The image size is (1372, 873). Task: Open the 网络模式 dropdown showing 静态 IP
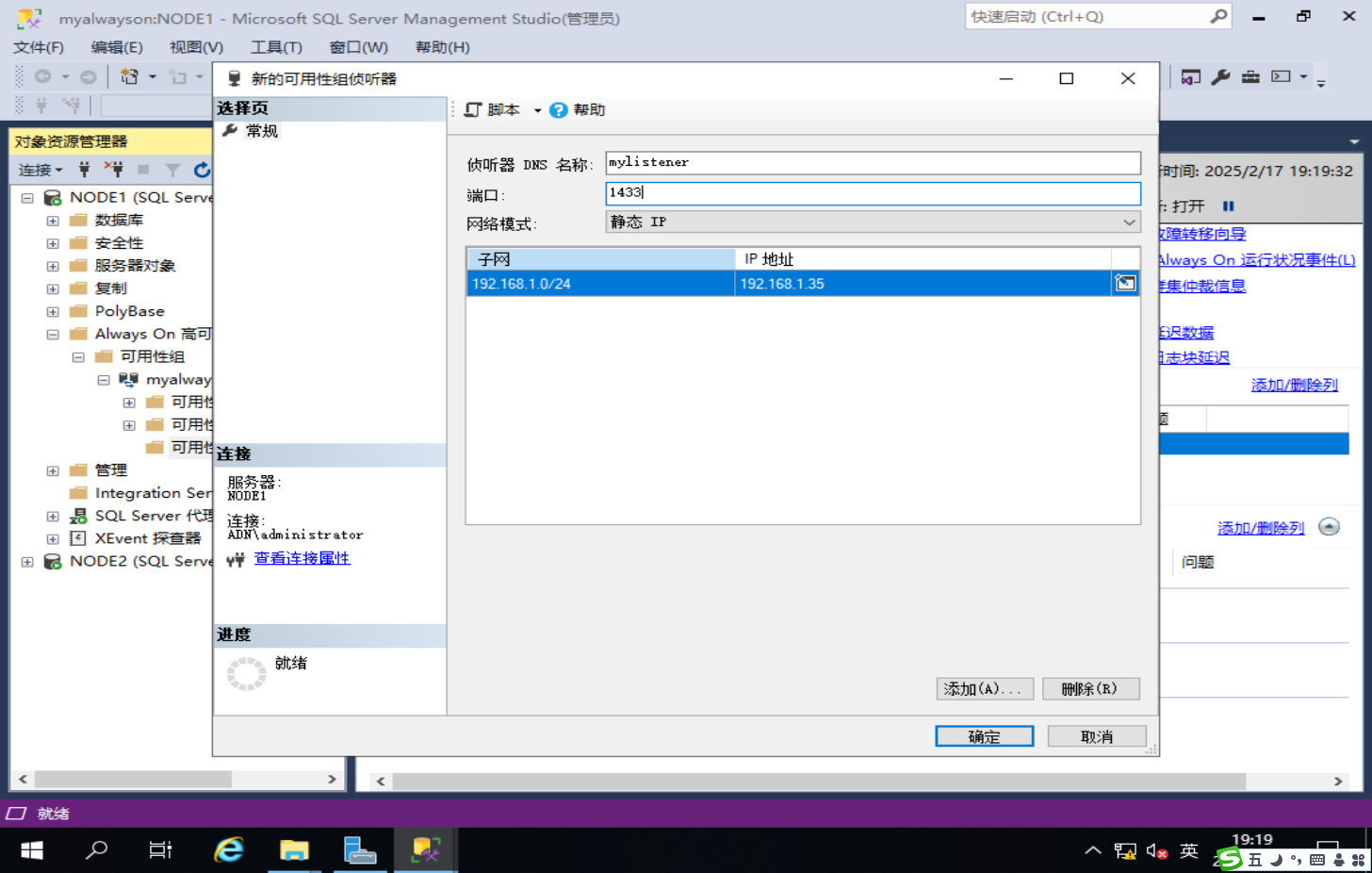(x=1128, y=222)
